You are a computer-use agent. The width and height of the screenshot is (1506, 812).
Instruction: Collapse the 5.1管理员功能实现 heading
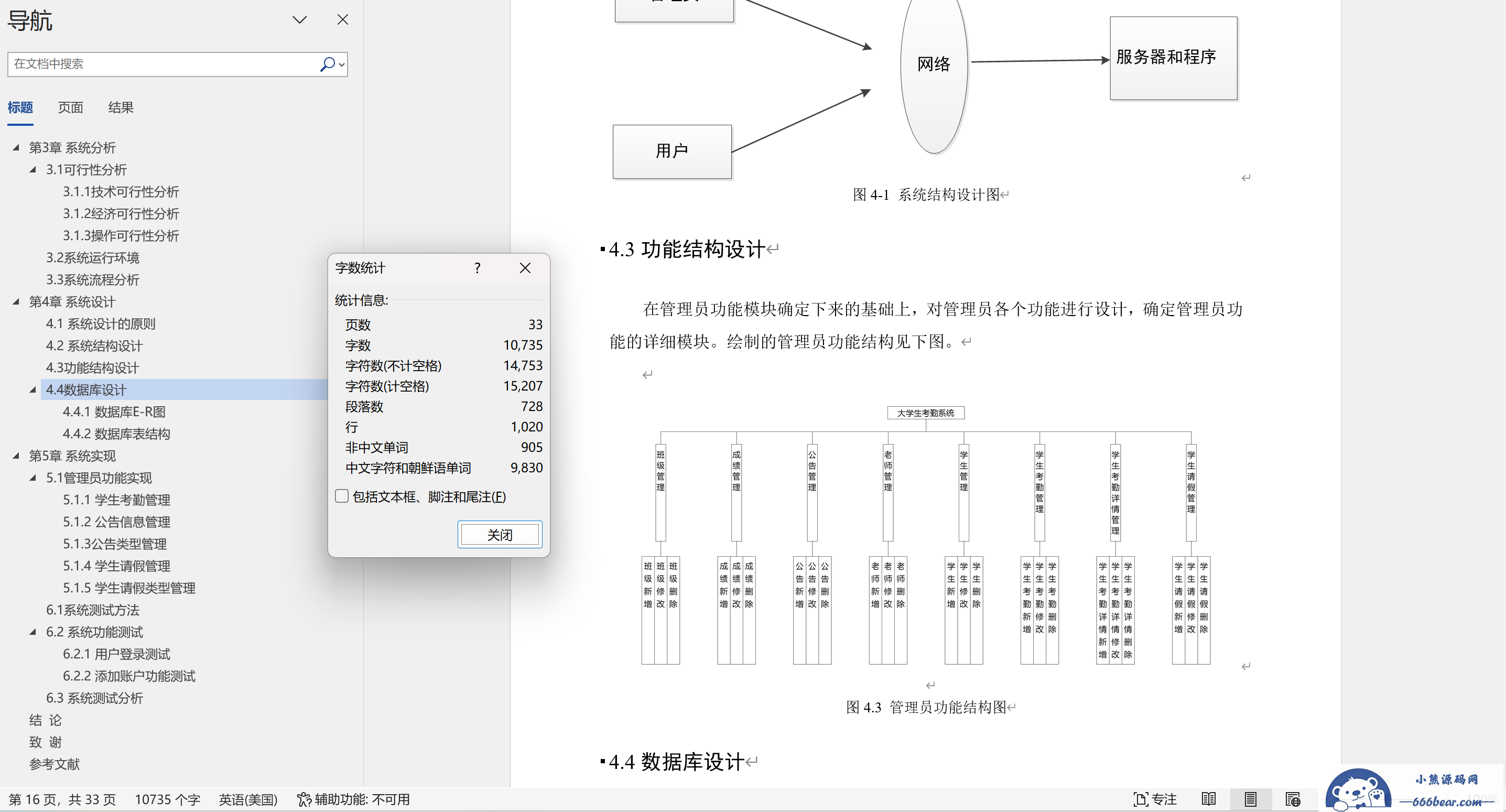coord(34,478)
